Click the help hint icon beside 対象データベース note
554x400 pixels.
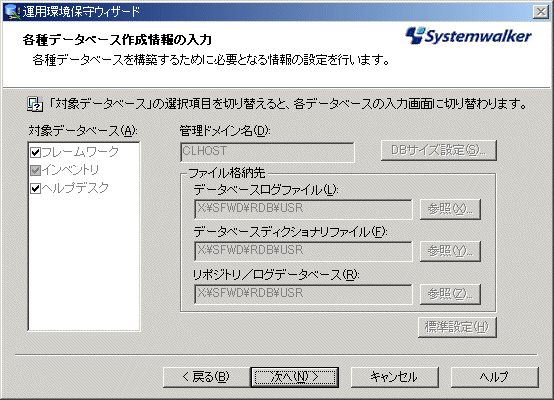click(x=35, y=104)
